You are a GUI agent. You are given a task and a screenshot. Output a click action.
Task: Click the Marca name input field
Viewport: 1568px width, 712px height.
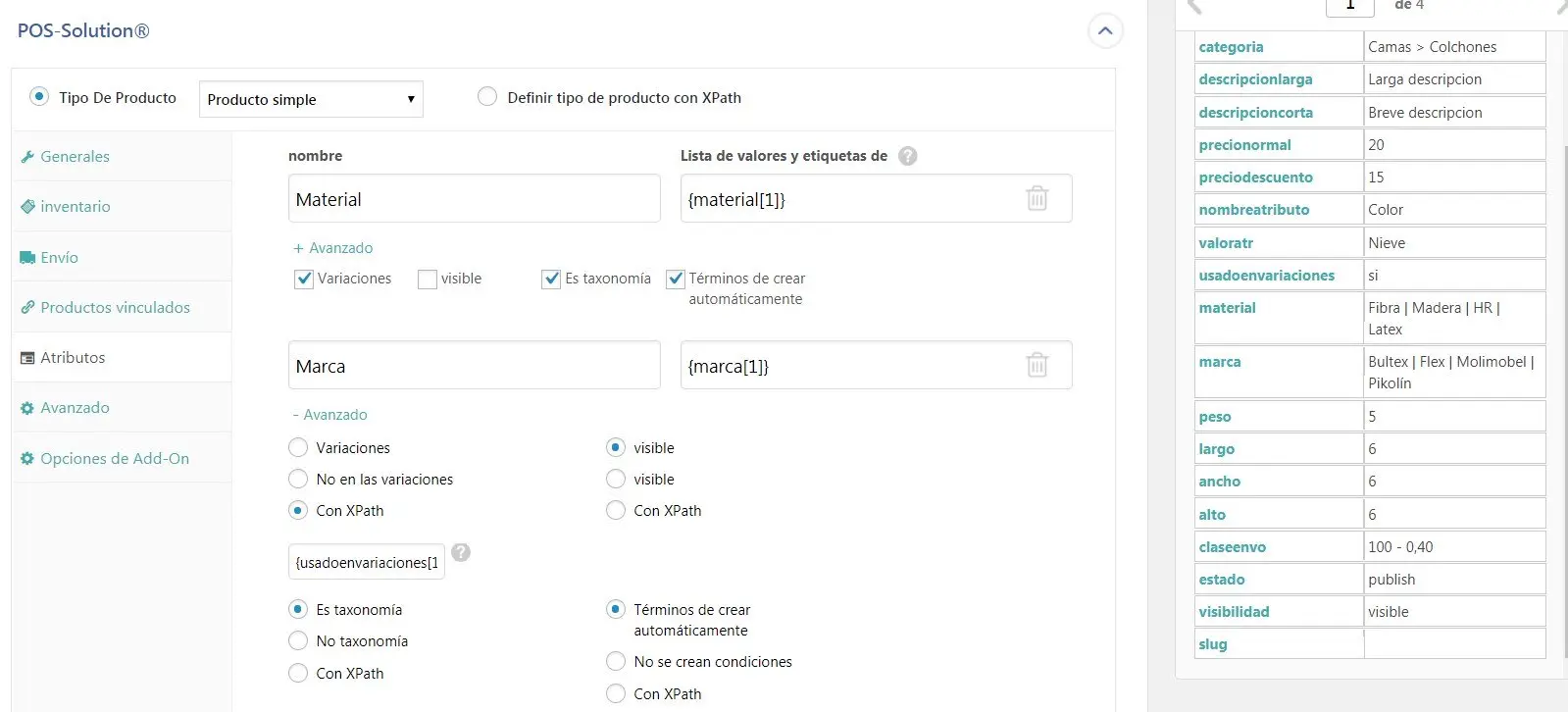[474, 366]
